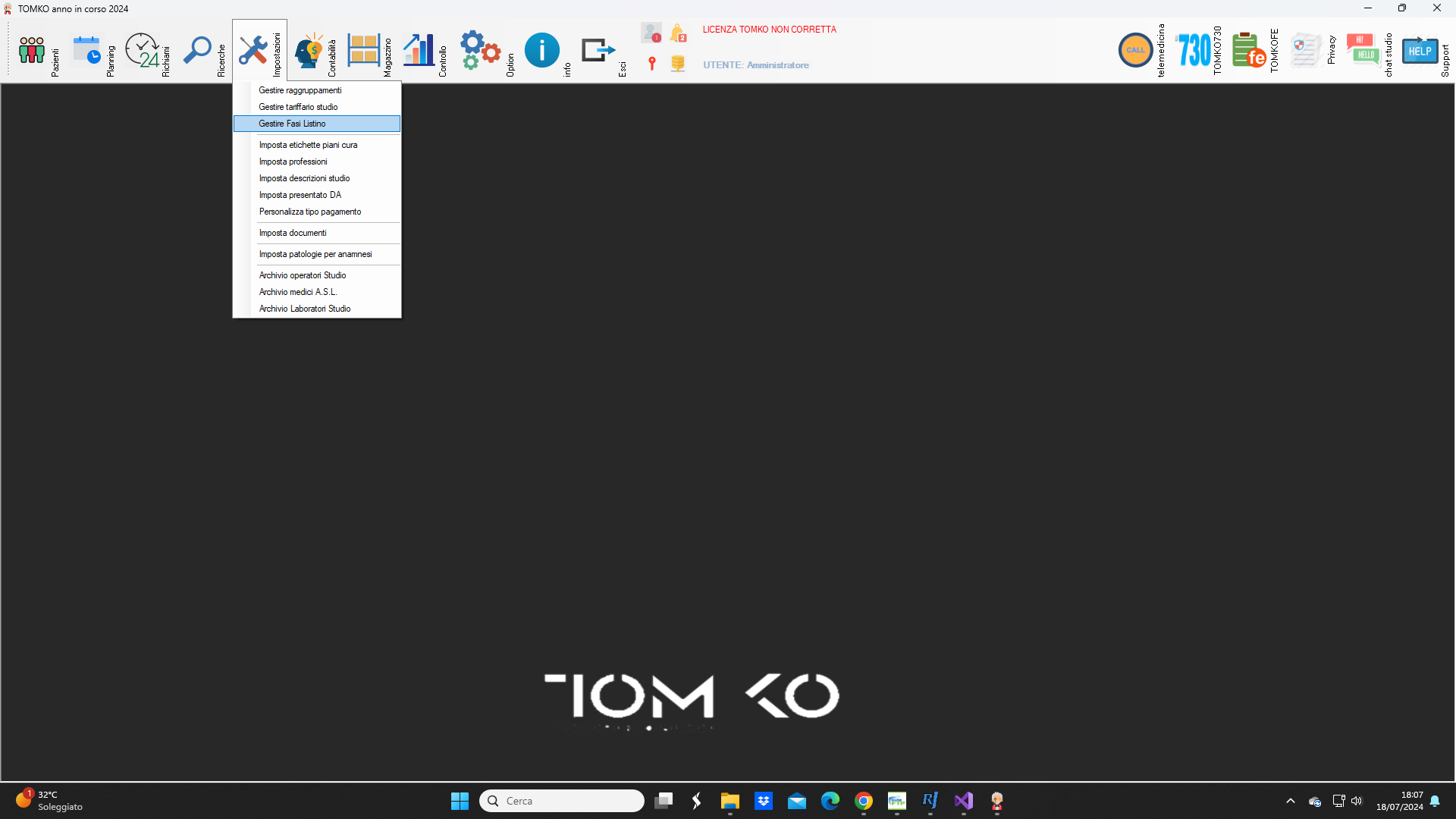Click the Cerca taskbar search field
Viewport: 1456px width, 819px height.
[561, 801]
